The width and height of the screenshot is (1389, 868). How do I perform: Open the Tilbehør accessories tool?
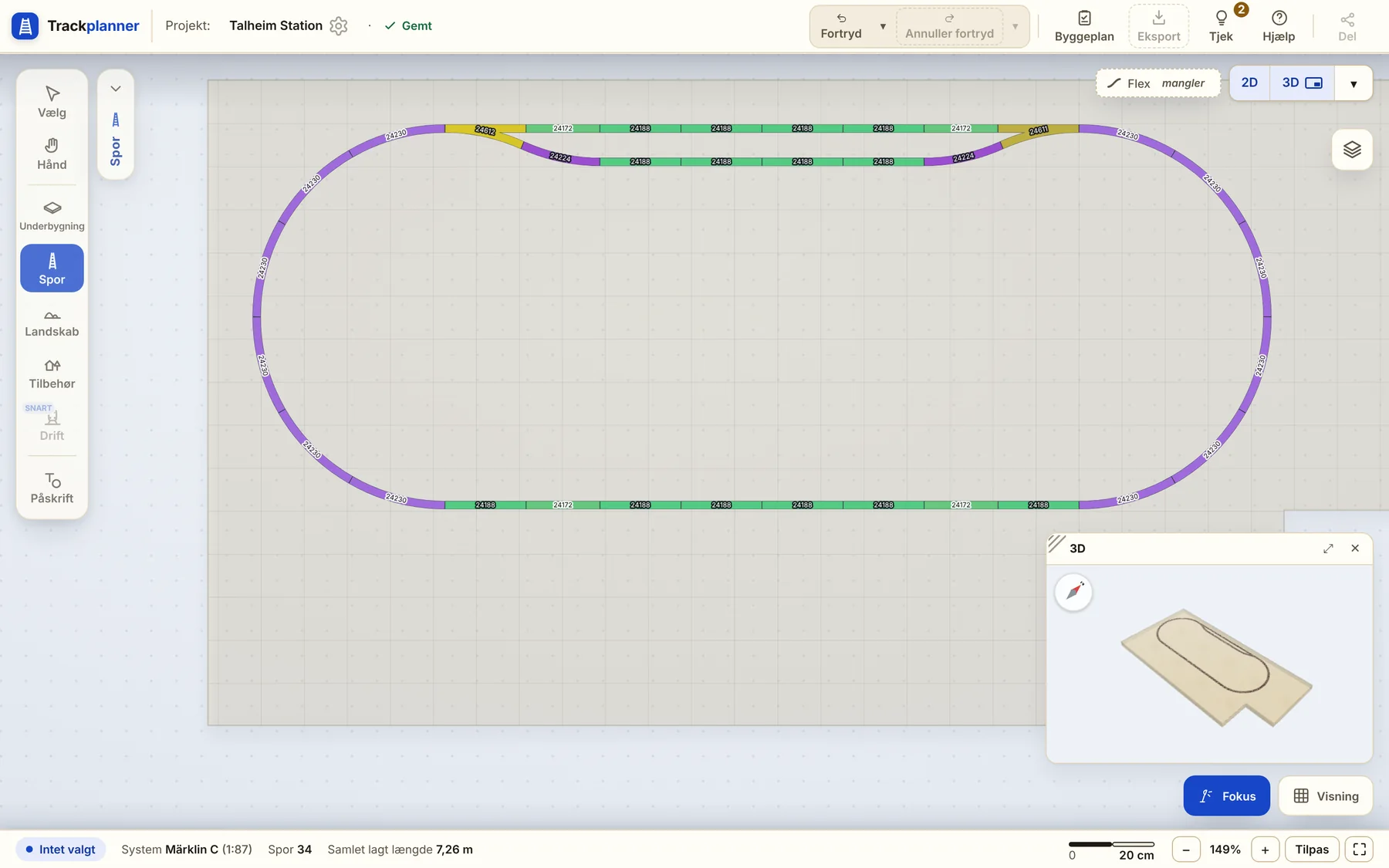pos(52,374)
